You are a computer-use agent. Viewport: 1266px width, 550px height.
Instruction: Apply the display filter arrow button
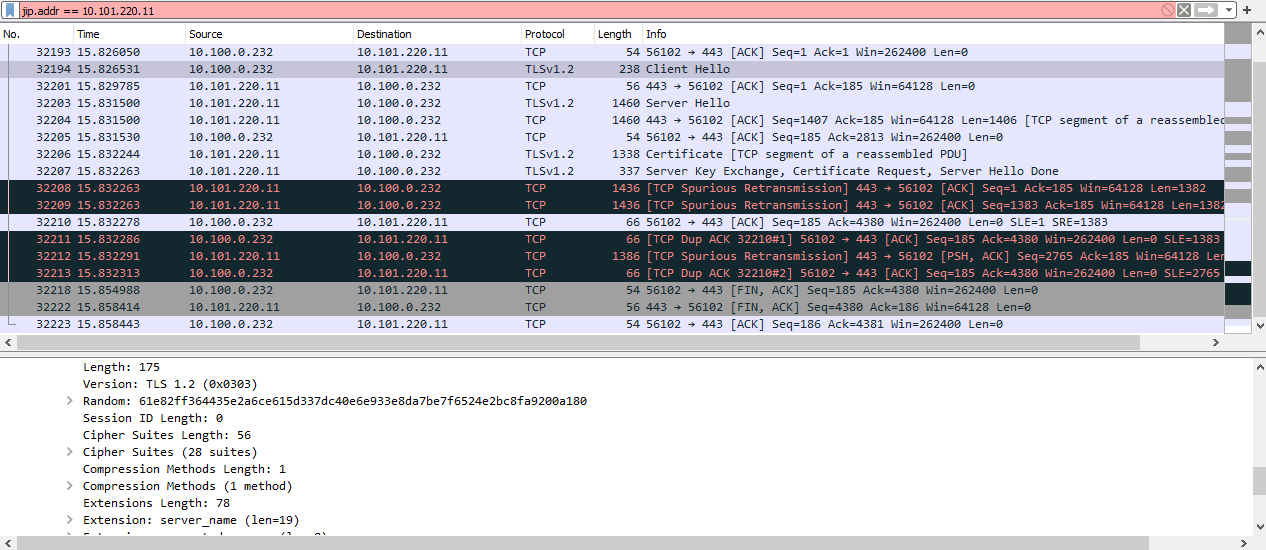(1207, 9)
